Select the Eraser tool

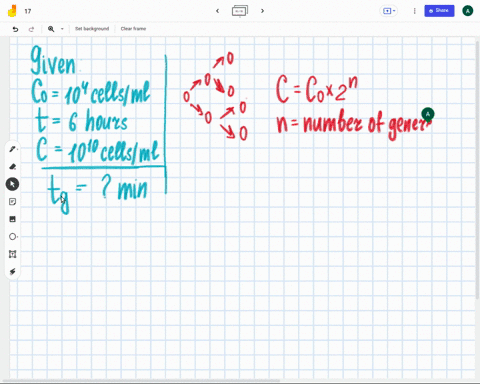click(x=12, y=166)
